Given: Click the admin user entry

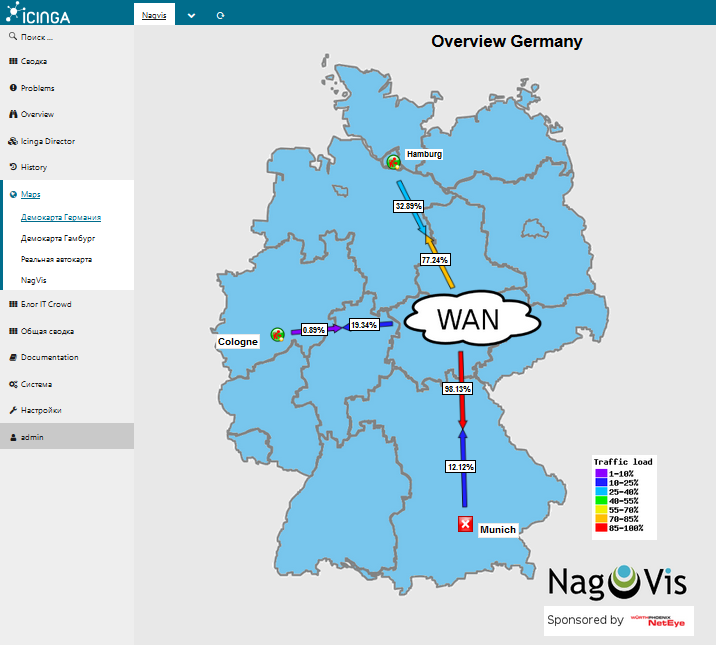Looking at the screenshot, I should pyautogui.click(x=32, y=437).
